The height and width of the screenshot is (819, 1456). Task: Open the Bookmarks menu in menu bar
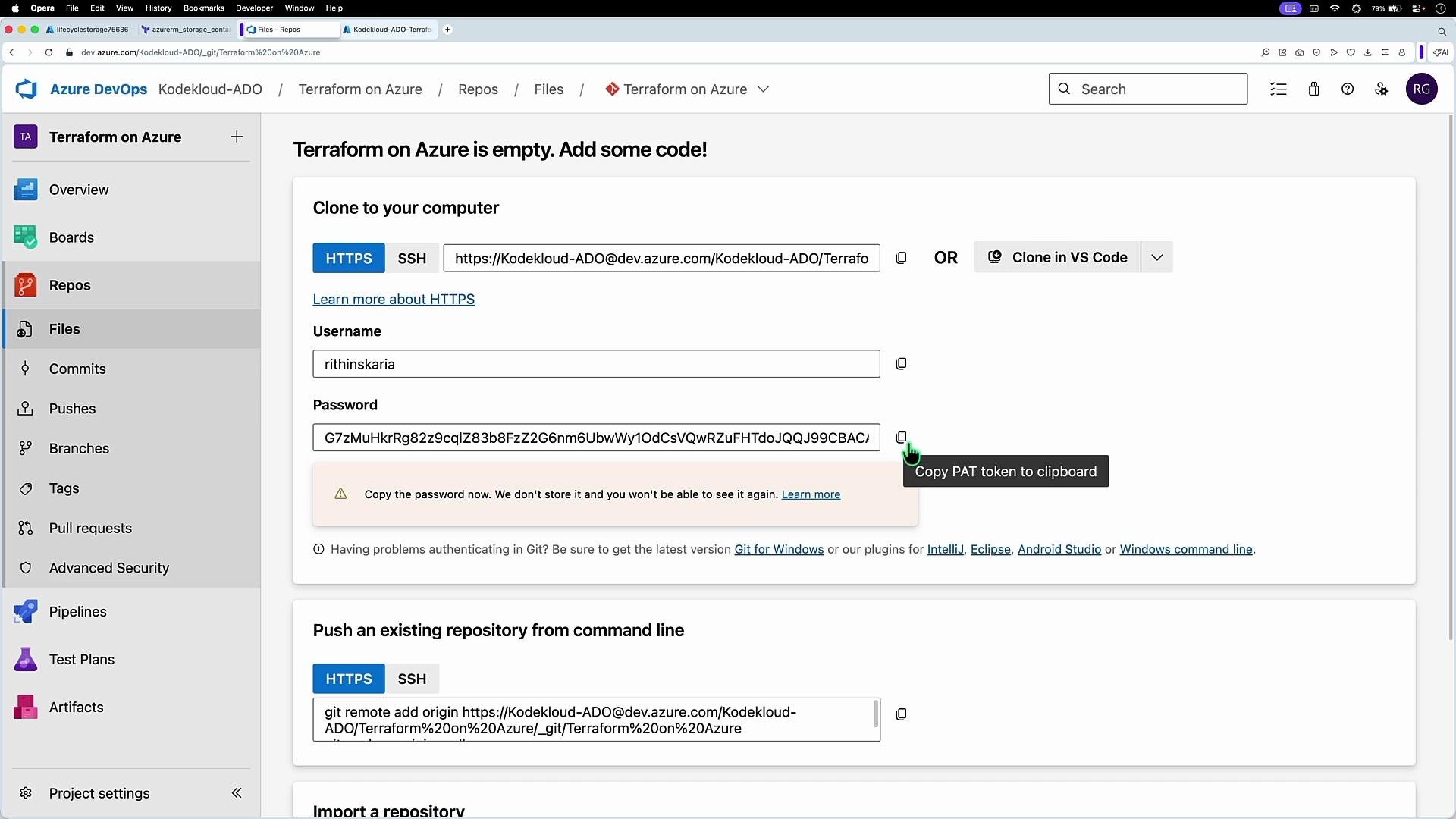pyautogui.click(x=204, y=8)
